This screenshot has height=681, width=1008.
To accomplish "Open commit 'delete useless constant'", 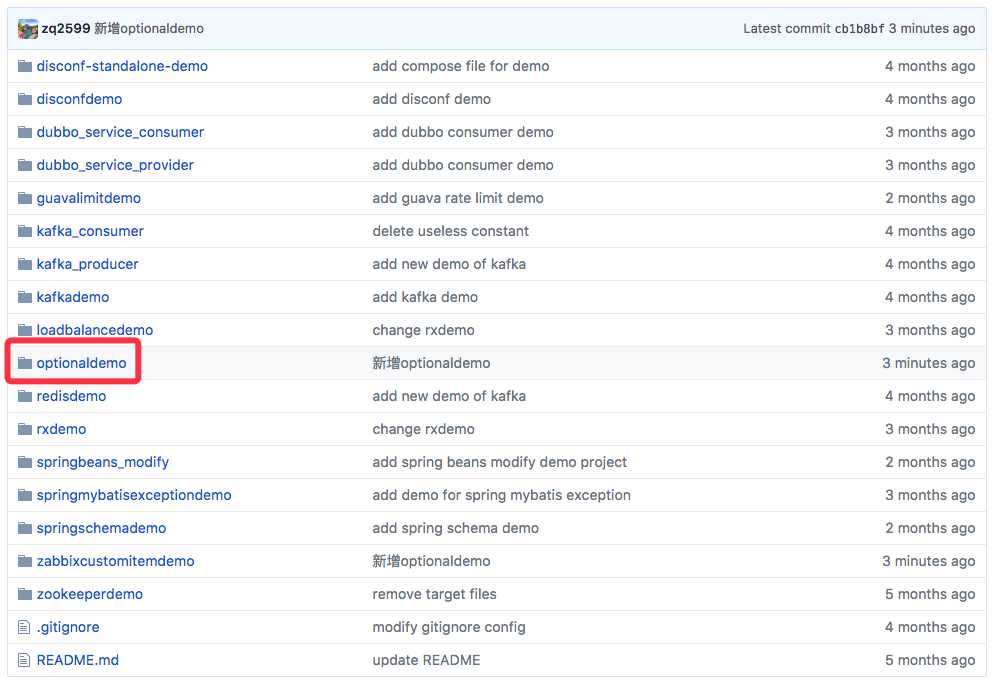I will (x=451, y=231).
